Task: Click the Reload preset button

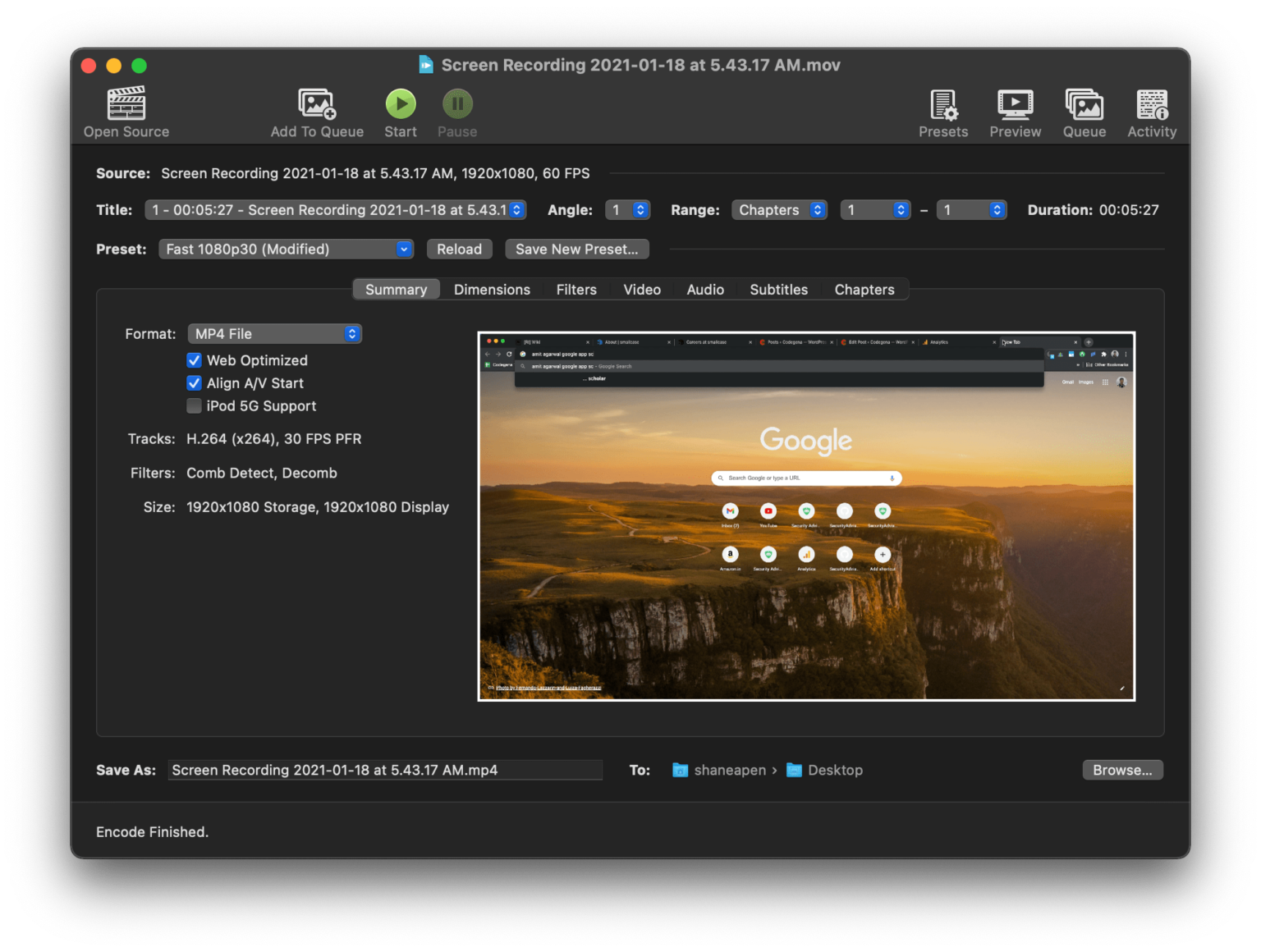Action: point(460,249)
